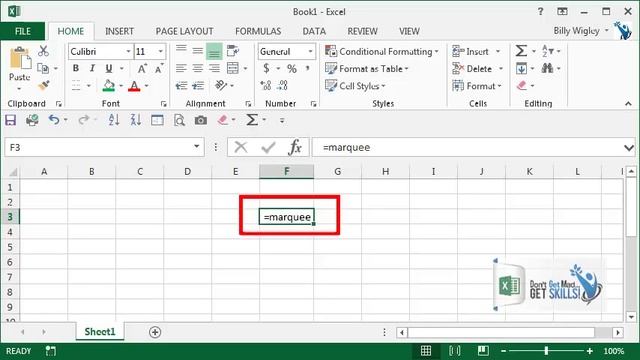Switch to the REVIEW tab

(362, 31)
